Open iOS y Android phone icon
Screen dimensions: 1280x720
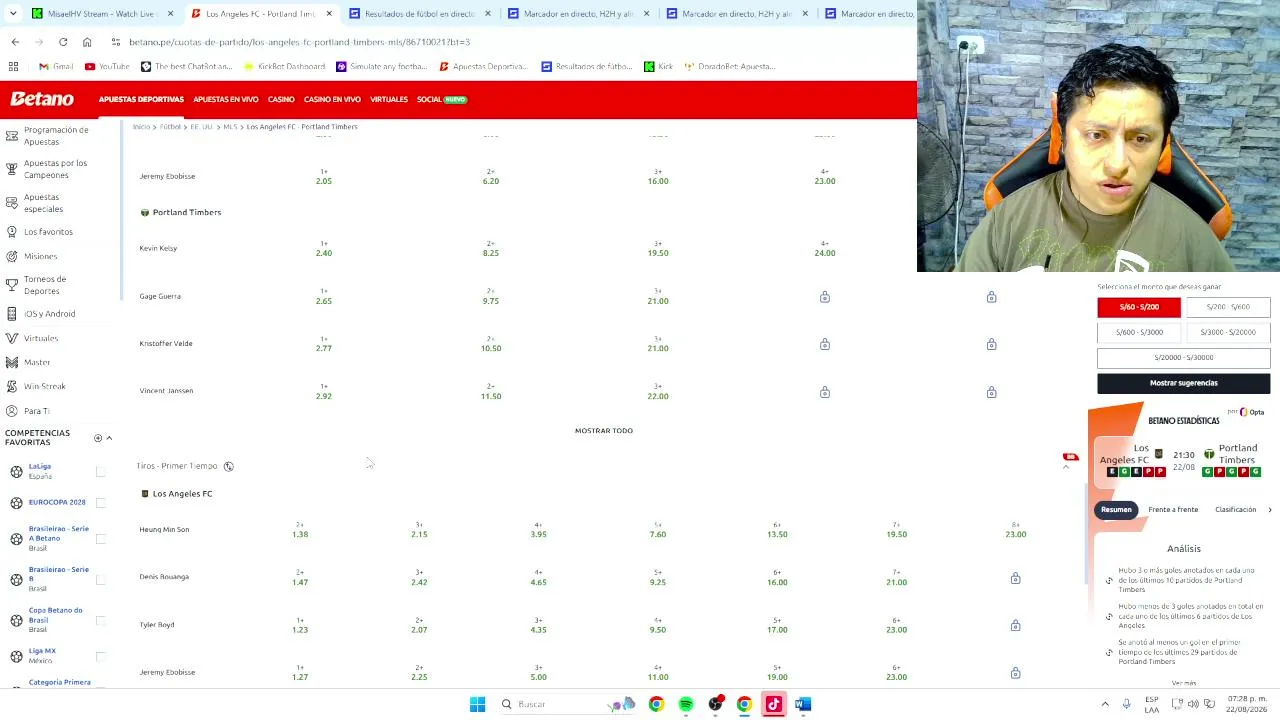click(x=12, y=314)
